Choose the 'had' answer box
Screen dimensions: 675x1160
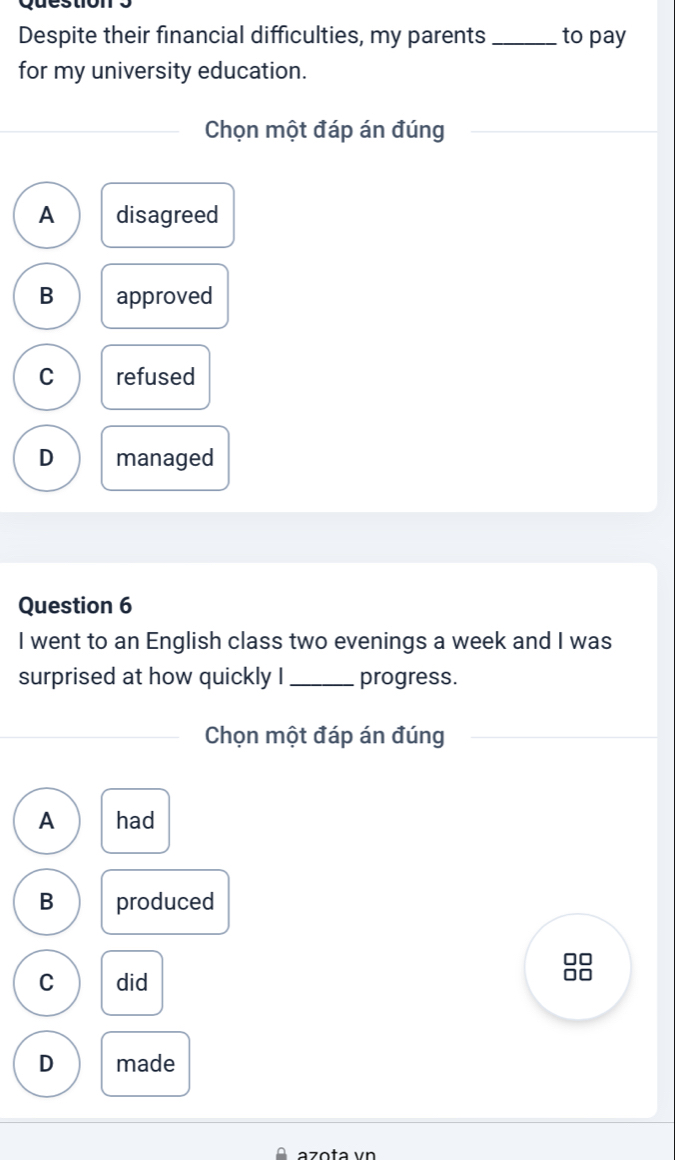(x=135, y=821)
